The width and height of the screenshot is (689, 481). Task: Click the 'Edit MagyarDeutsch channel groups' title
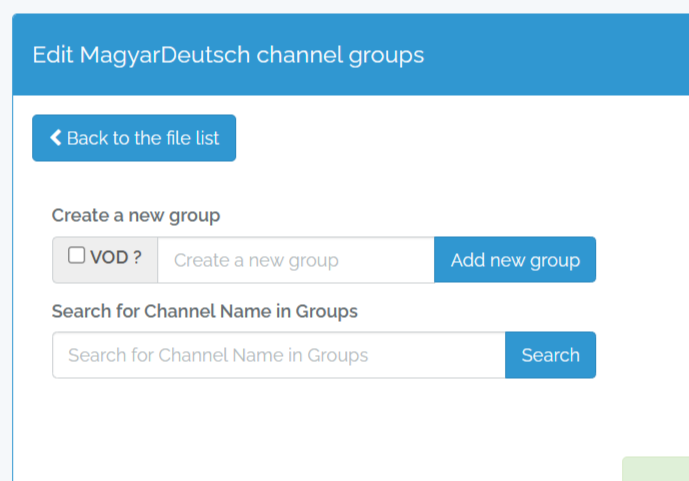228,55
